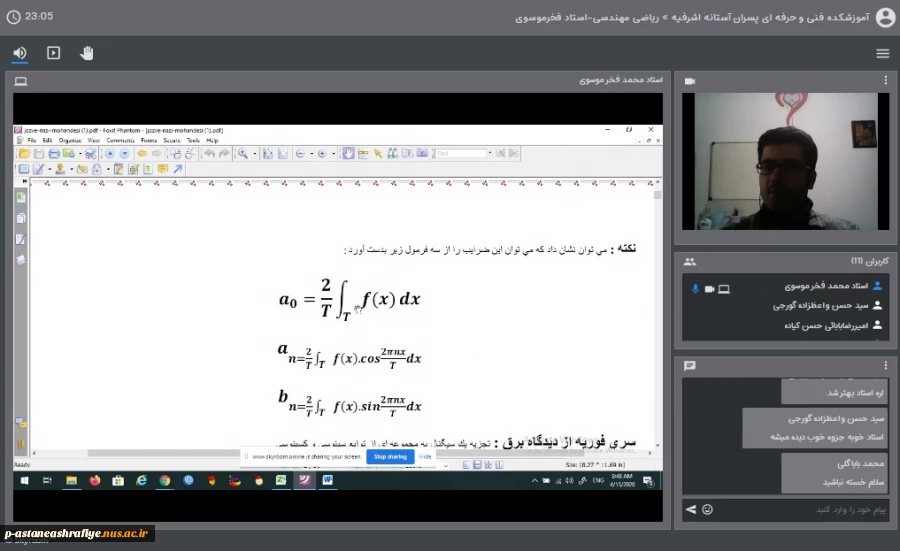Click the send message arrow icon

tap(690, 509)
